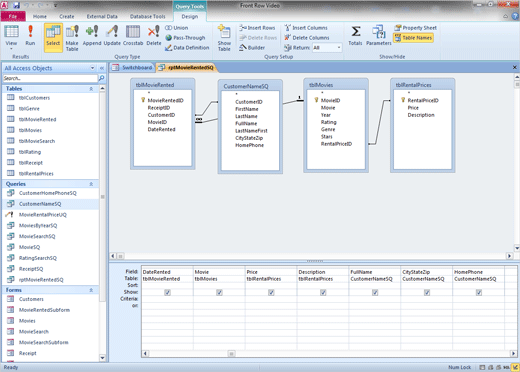Click Insert Rows in Query Setup
Image resolution: width=520 pixels, height=372 pixels.
(257, 28)
